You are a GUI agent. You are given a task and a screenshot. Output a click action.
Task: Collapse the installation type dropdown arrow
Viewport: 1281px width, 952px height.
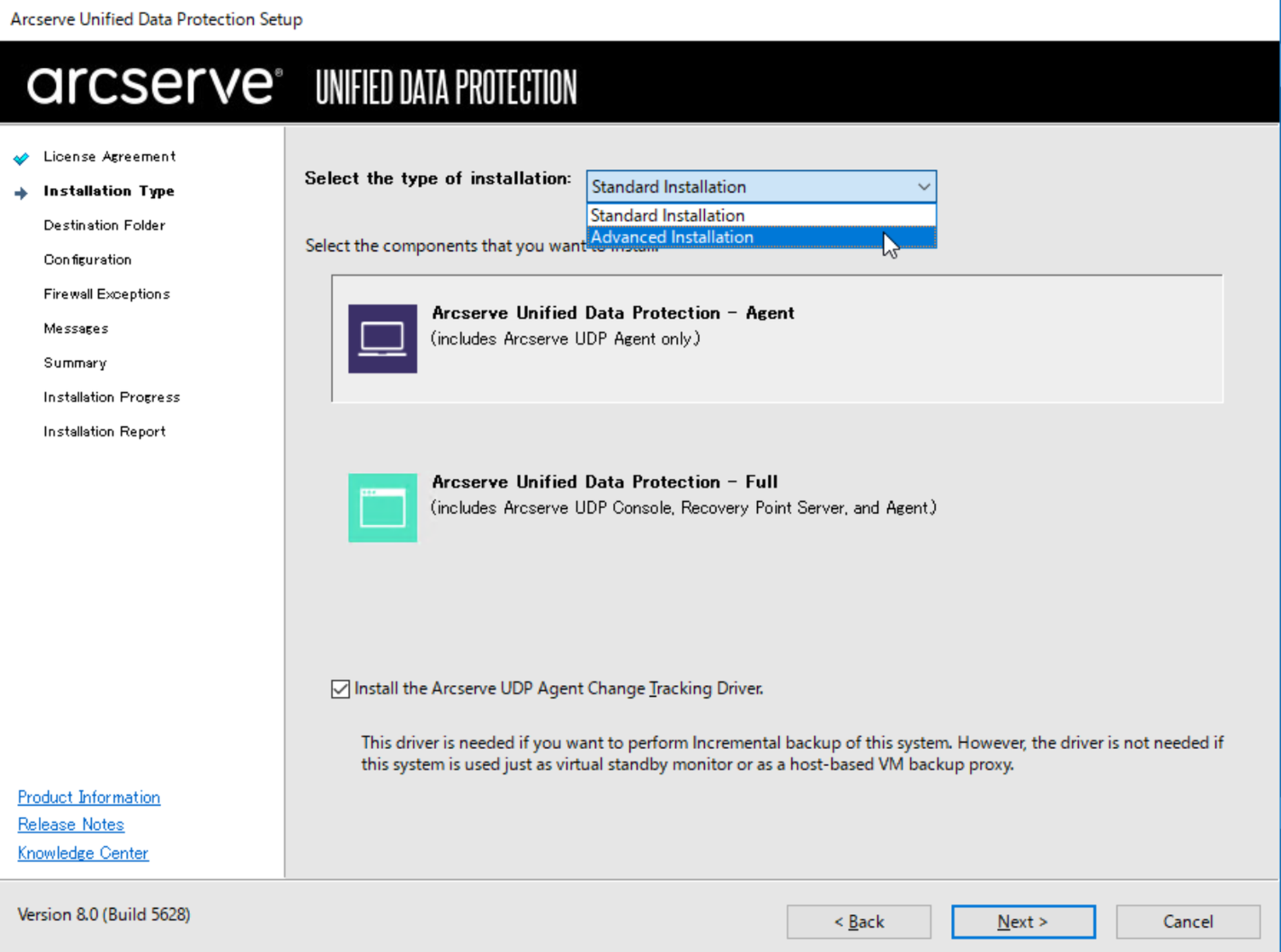(x=923, y=187)
